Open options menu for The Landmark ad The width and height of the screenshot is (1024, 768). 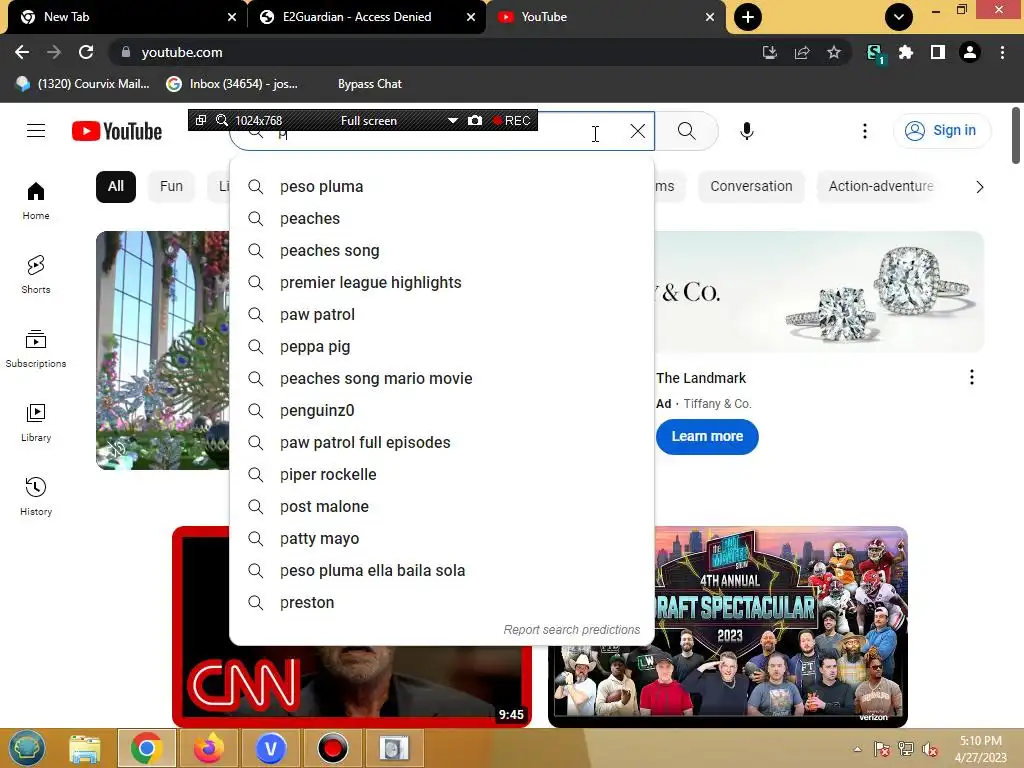[x=972, y=377]
